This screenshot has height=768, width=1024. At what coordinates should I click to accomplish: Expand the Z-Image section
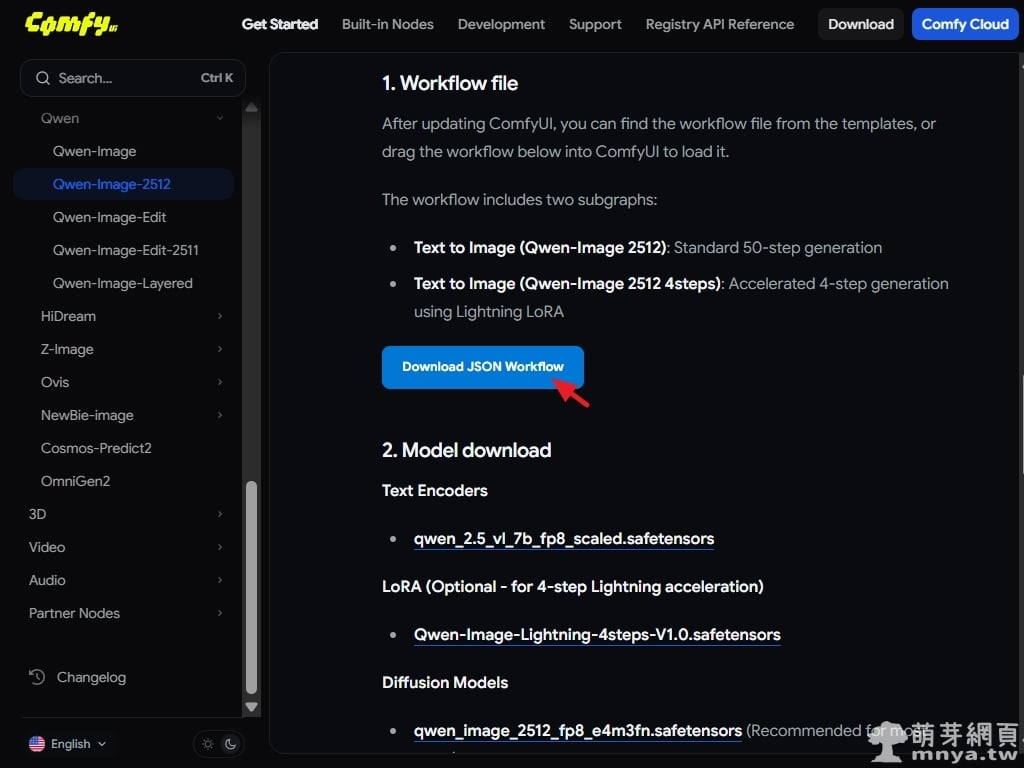[220, 349]
